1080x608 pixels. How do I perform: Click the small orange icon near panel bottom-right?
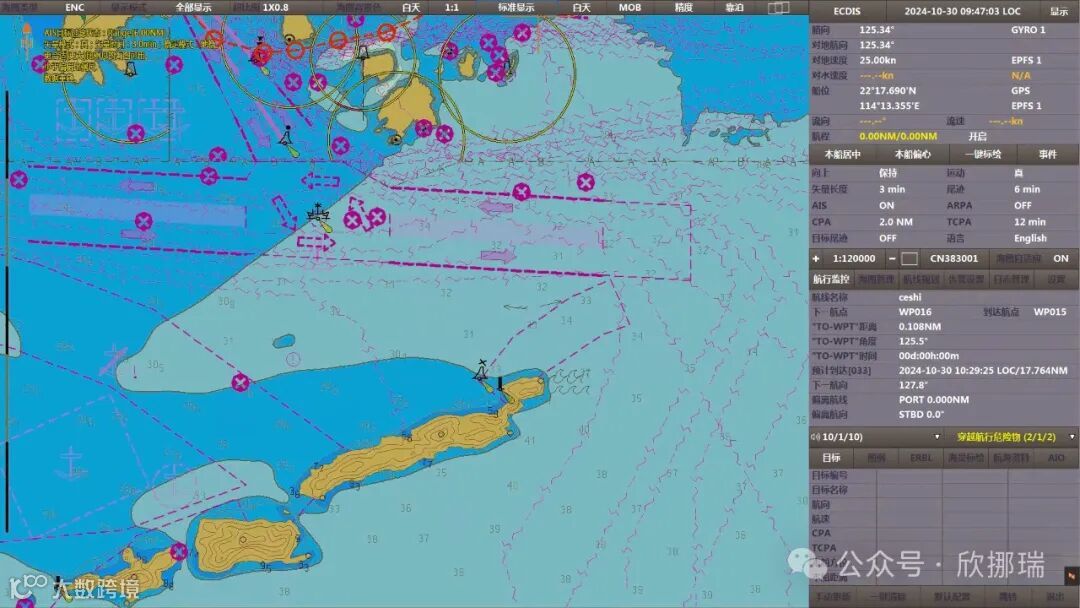[1071, 574]
